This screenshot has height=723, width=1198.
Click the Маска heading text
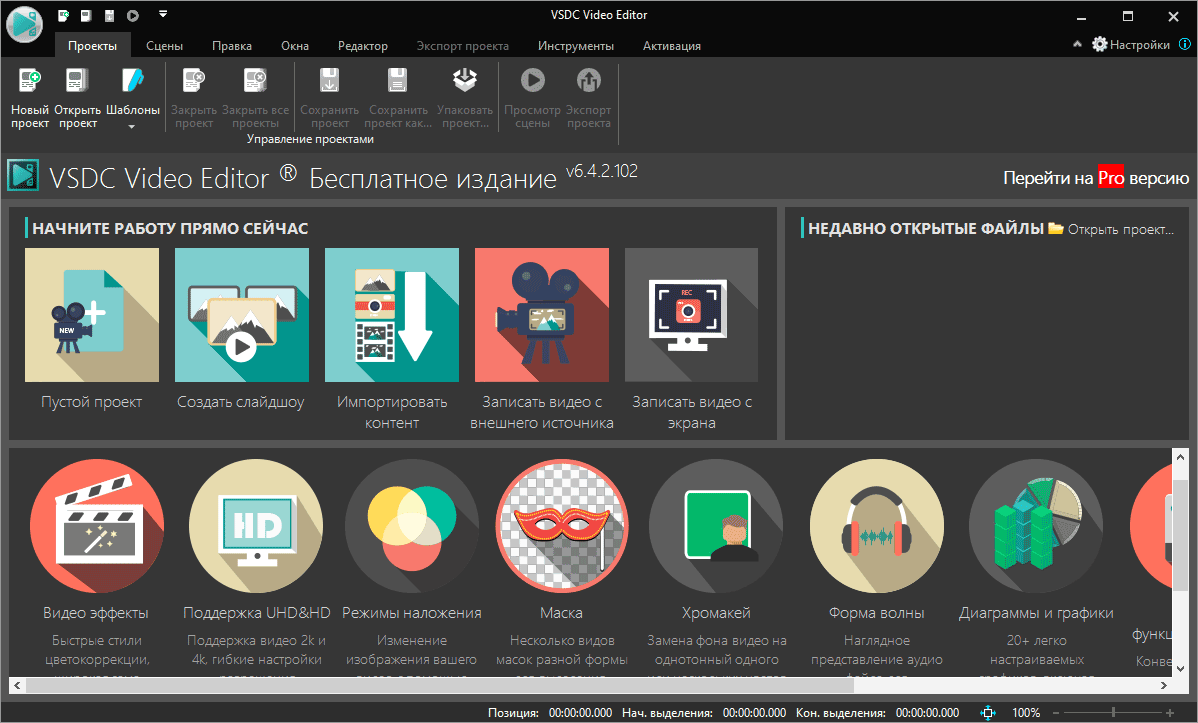(562, 613)
